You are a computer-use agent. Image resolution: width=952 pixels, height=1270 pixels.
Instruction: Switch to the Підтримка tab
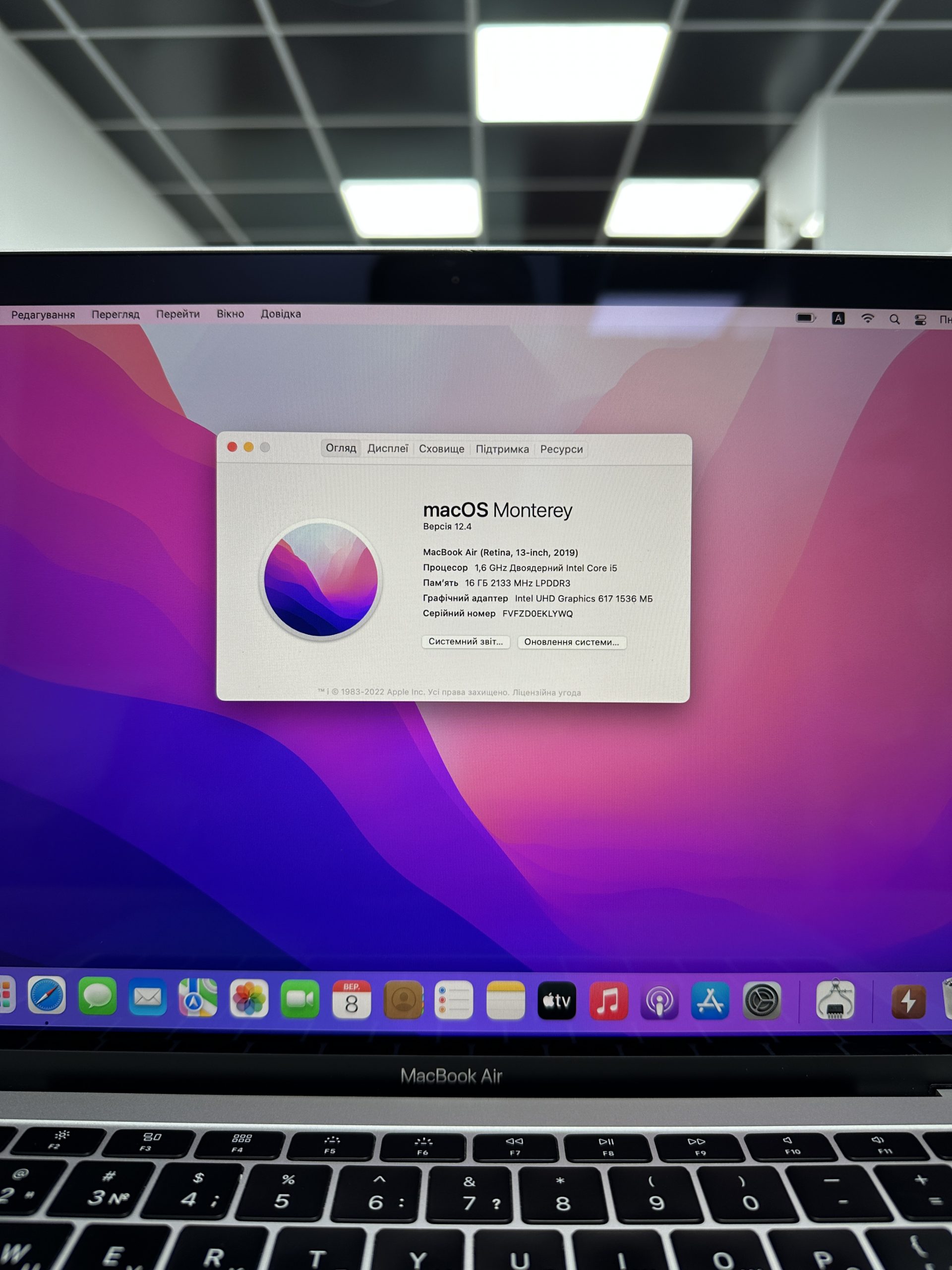pos(502,449)
